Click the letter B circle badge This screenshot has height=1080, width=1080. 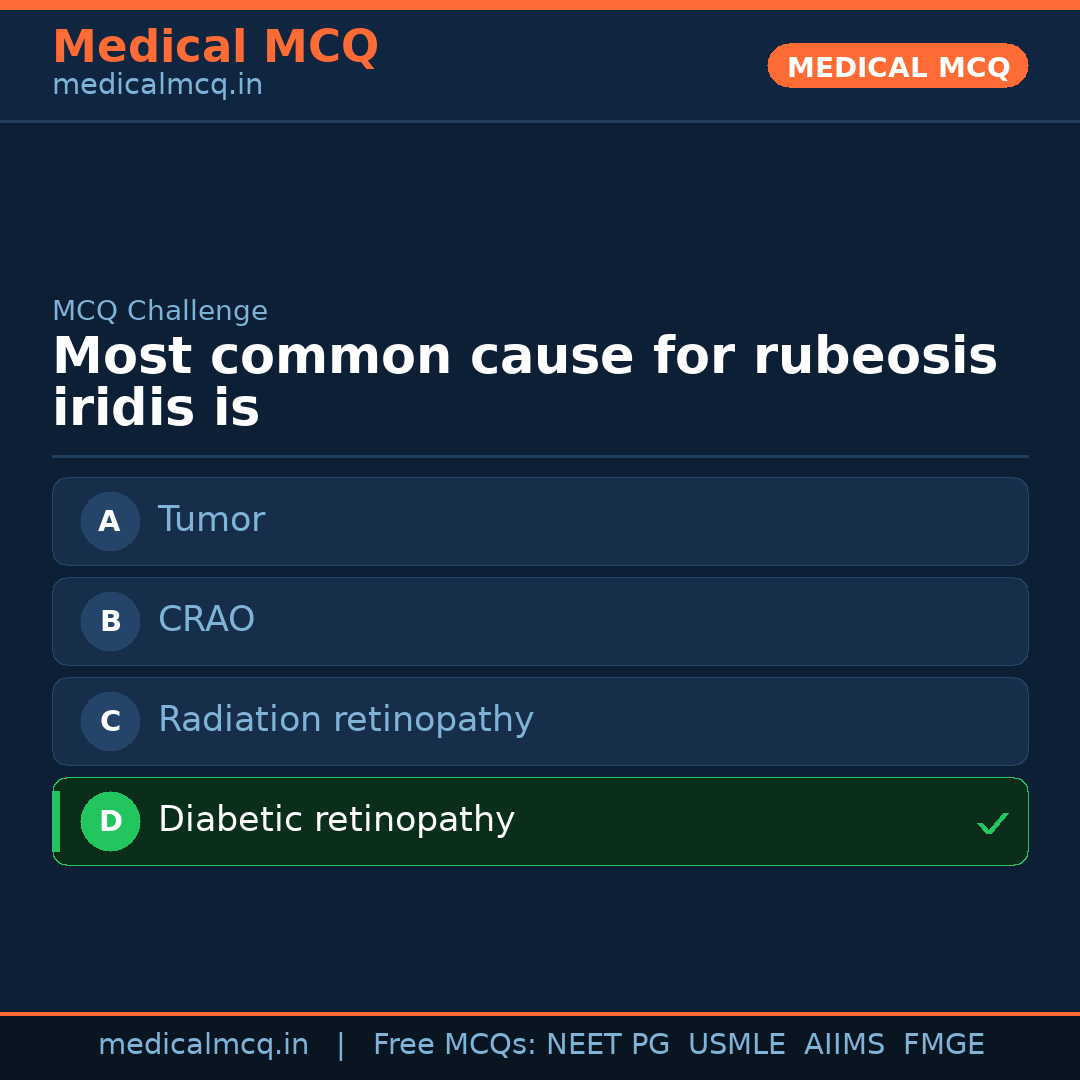110,621
